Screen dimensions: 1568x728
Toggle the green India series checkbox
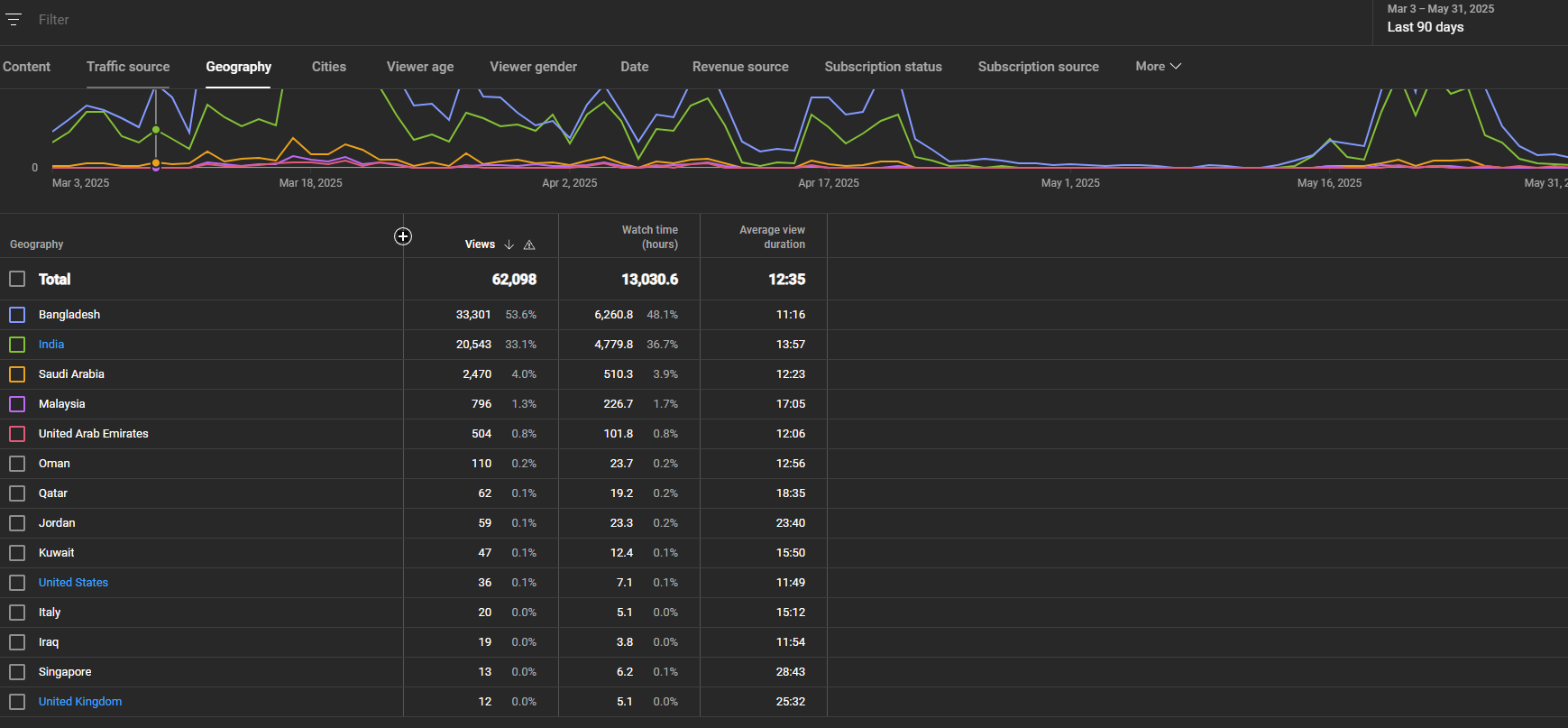point(17,345)
